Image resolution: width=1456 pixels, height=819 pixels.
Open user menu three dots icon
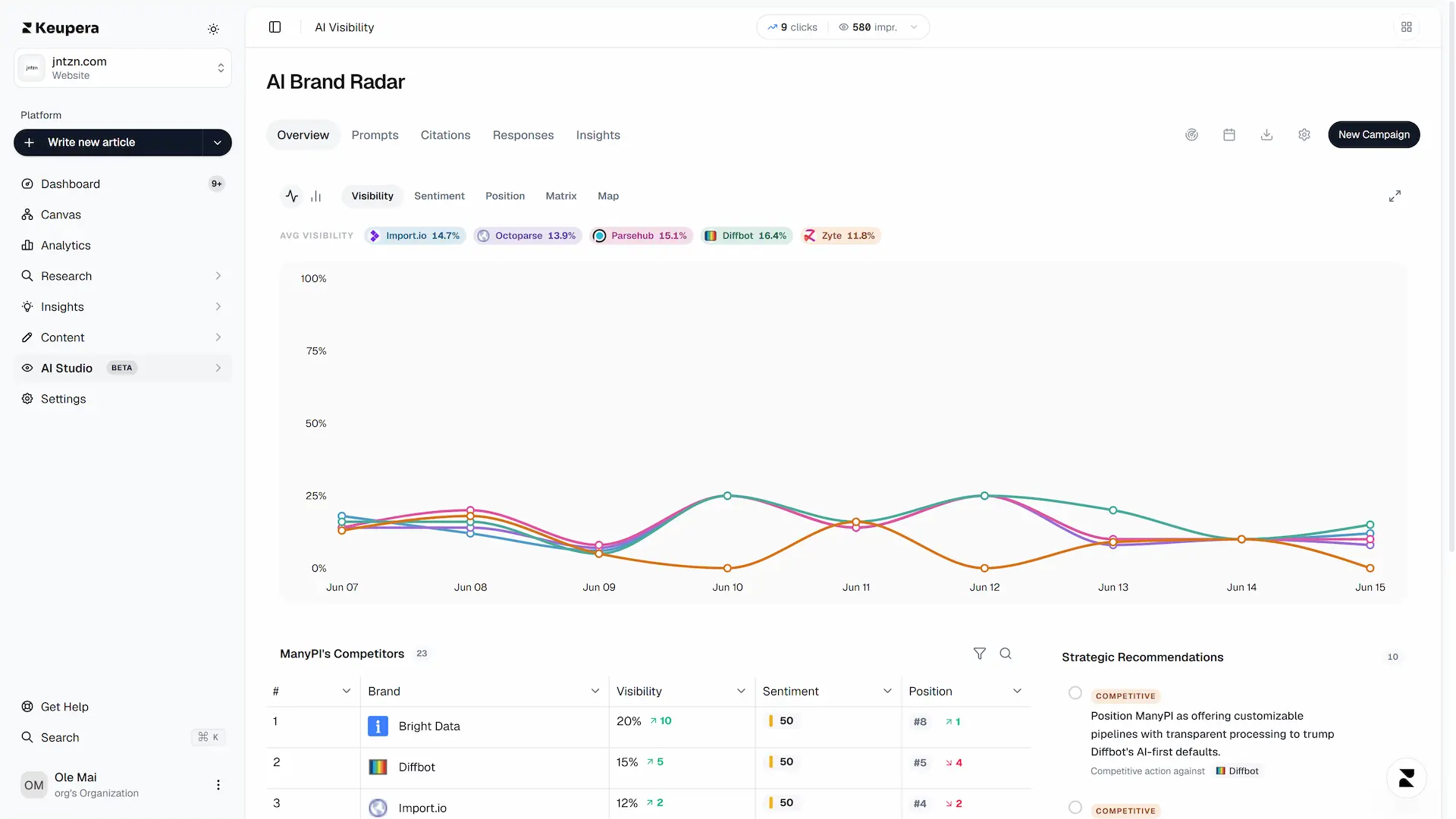[x=218, y=785]
